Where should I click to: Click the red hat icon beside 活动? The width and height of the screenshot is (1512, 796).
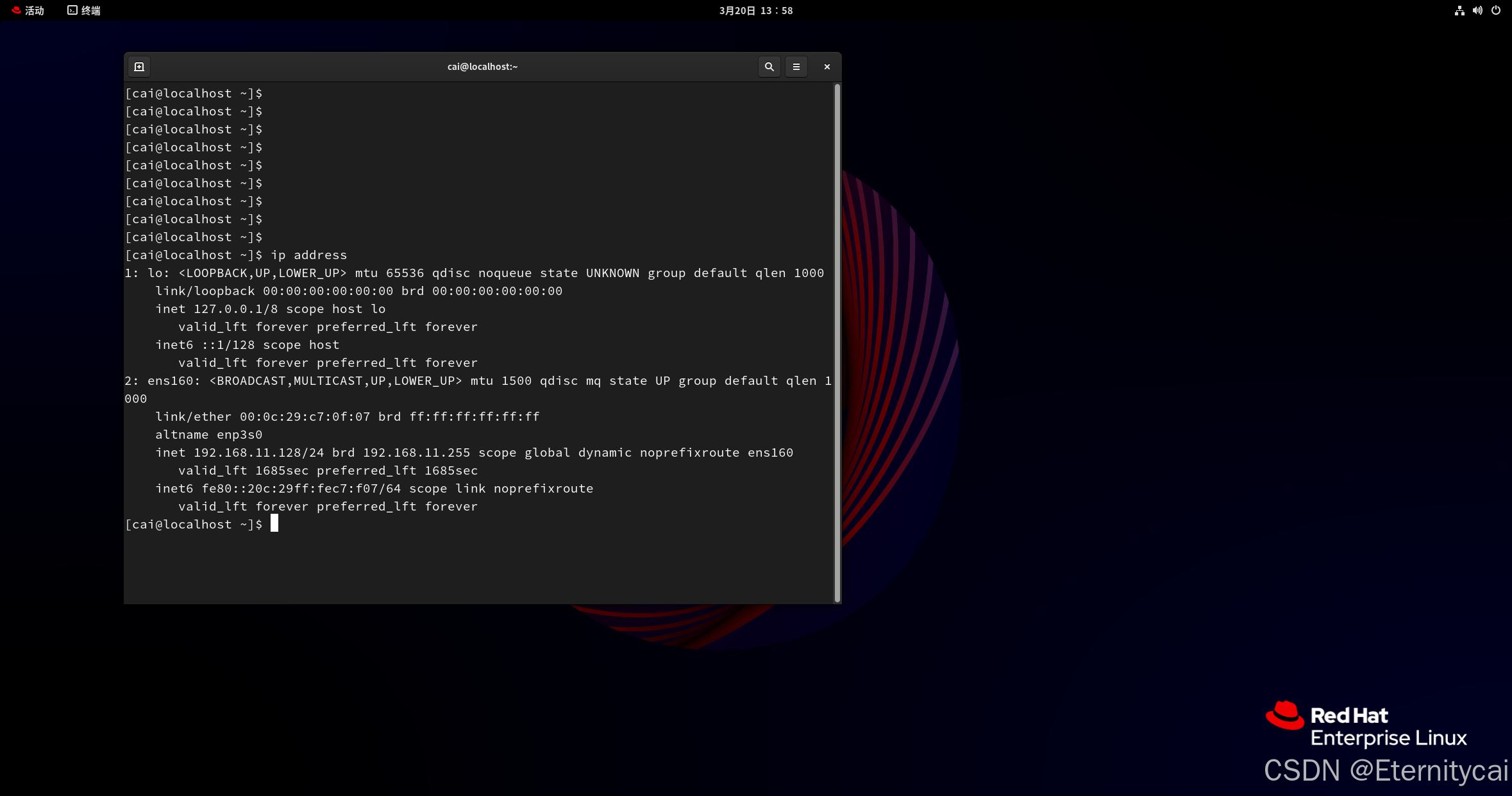(x=16, y=10)
